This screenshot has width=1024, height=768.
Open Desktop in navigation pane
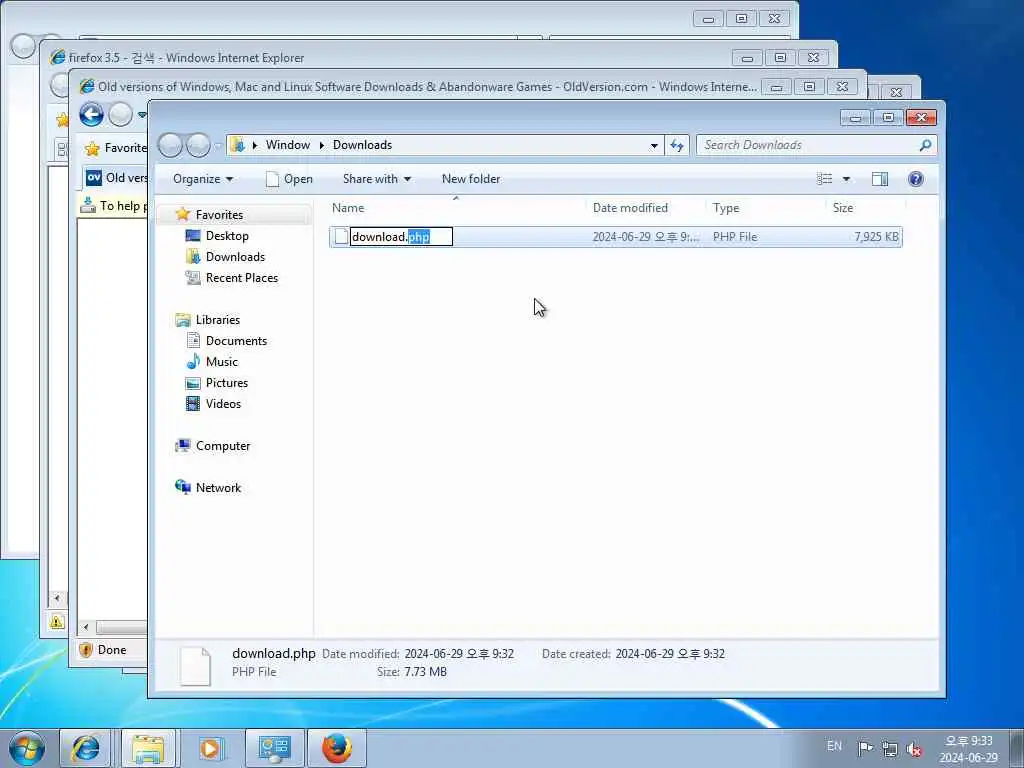pyautogui.click(x=227, y=236)
